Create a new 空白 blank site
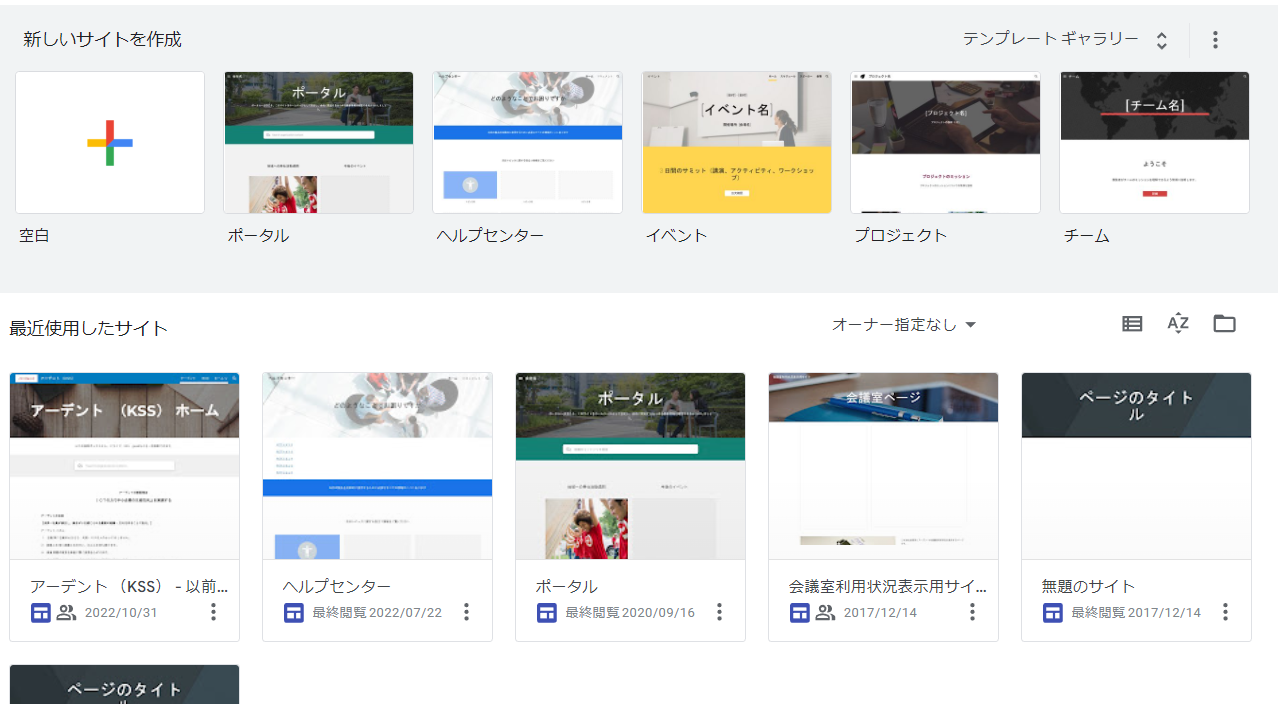This screenshot has height=704, width=1278. coord(110,142)
